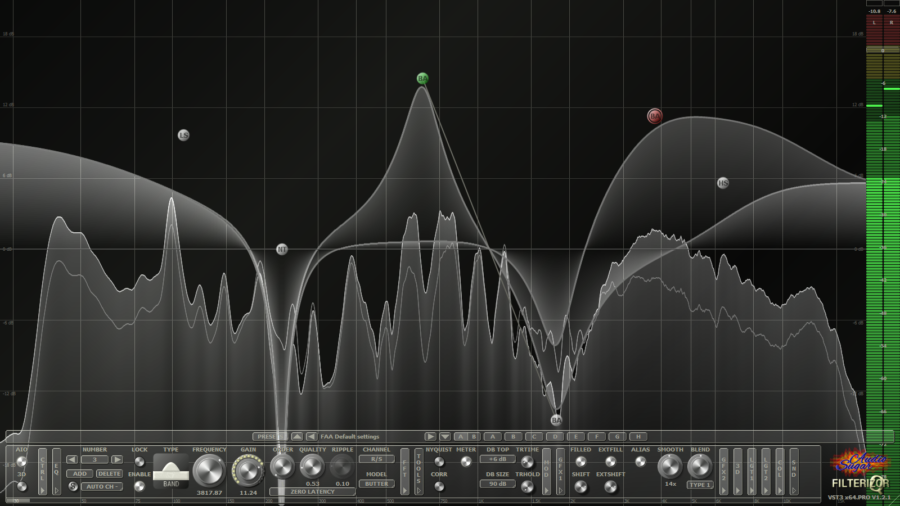Click the SHIFT knob
The image size is (900, 506).
580,486
